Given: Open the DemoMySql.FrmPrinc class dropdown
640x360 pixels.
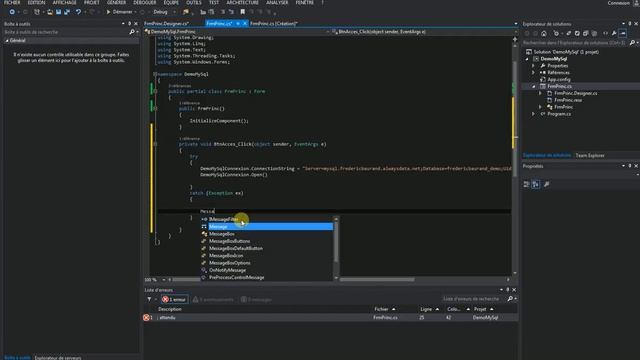Looking at the screenshot, I should point(236,31).
